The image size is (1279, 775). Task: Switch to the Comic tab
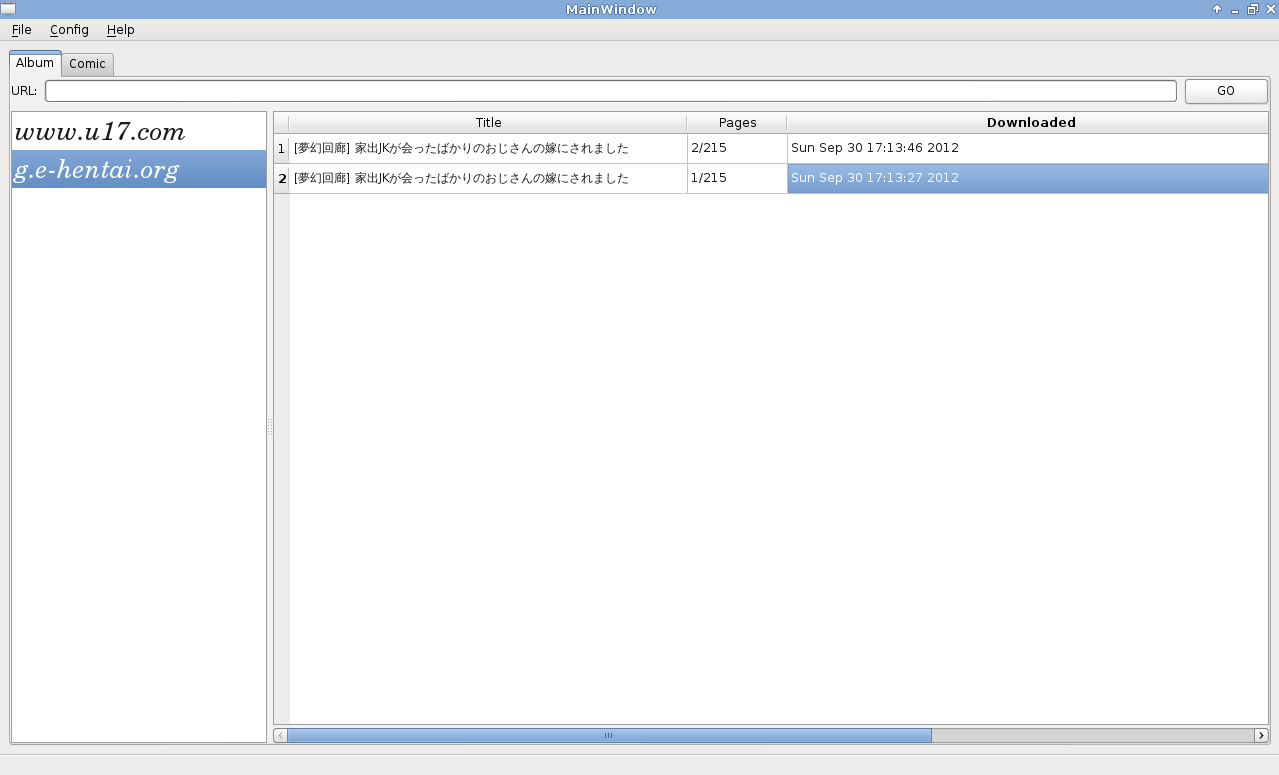click(87, 64)
